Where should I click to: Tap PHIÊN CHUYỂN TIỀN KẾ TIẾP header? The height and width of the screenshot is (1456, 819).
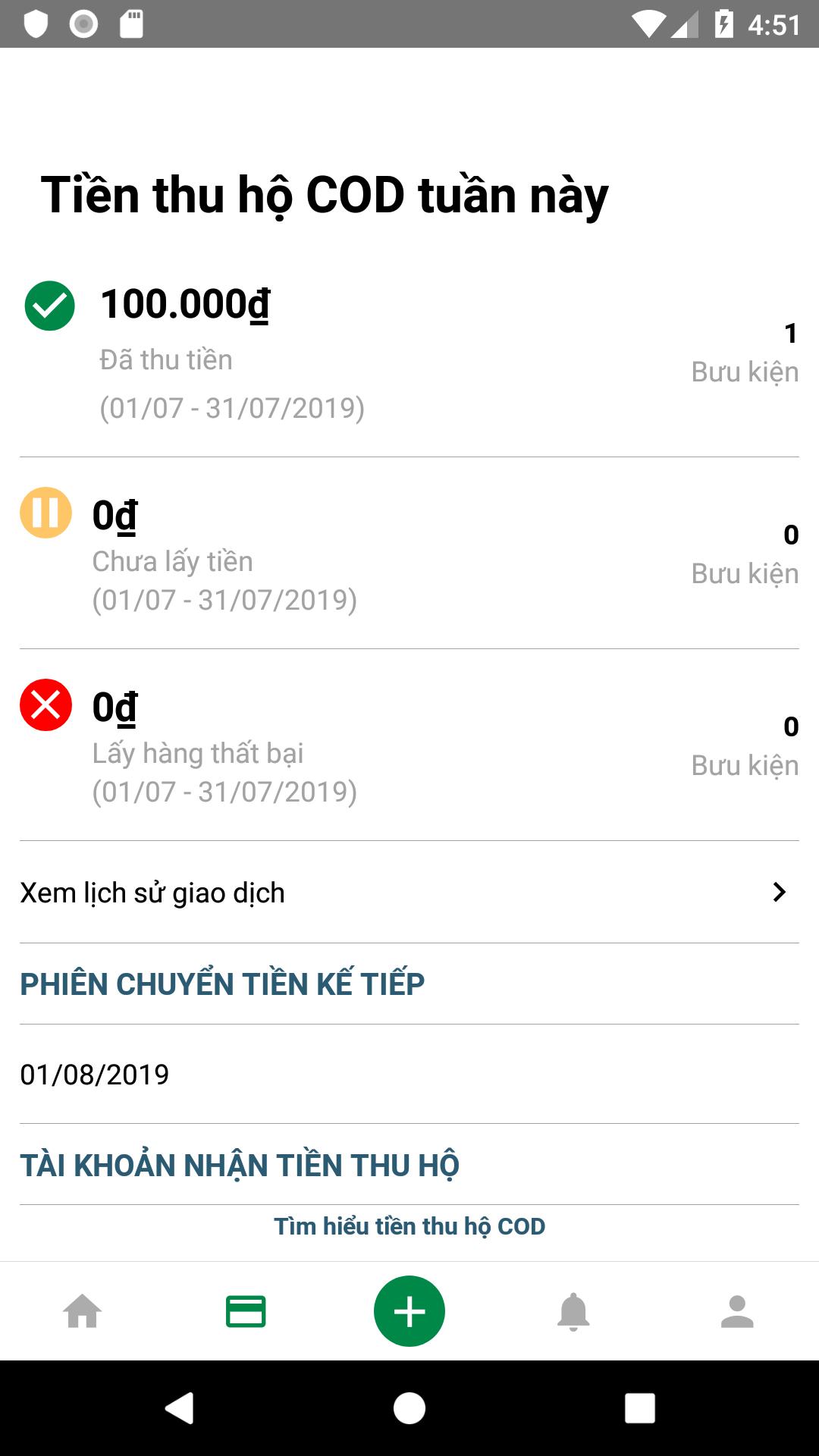[222, 984]
